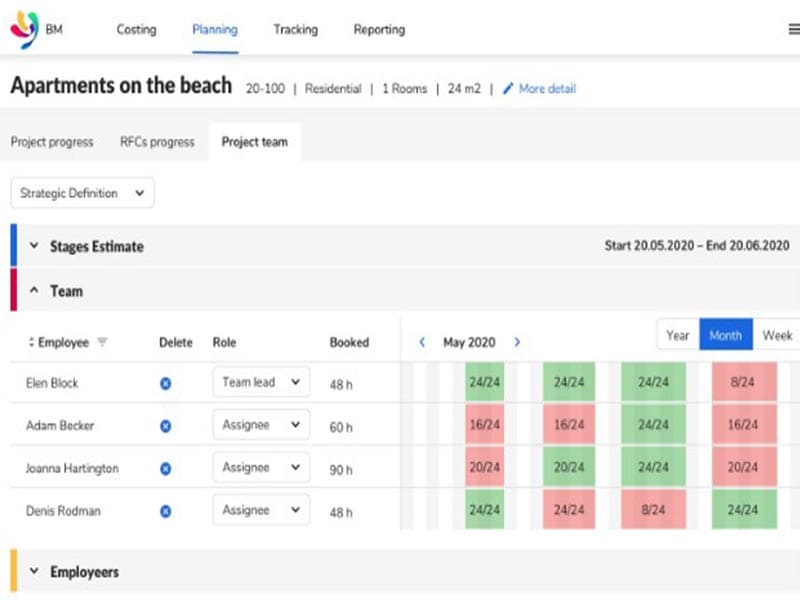Remove Adam Becker using delete icon
The width and height of the screenshot is (800, 600).
pyautogui.click(x=166, y=426)
